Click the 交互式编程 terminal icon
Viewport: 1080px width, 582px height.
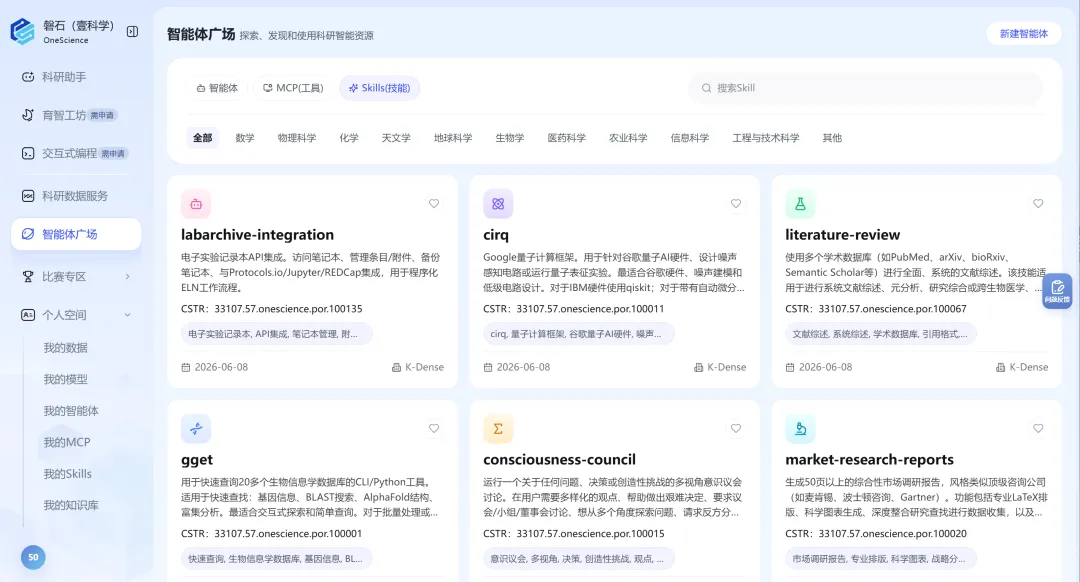point(28,154)
